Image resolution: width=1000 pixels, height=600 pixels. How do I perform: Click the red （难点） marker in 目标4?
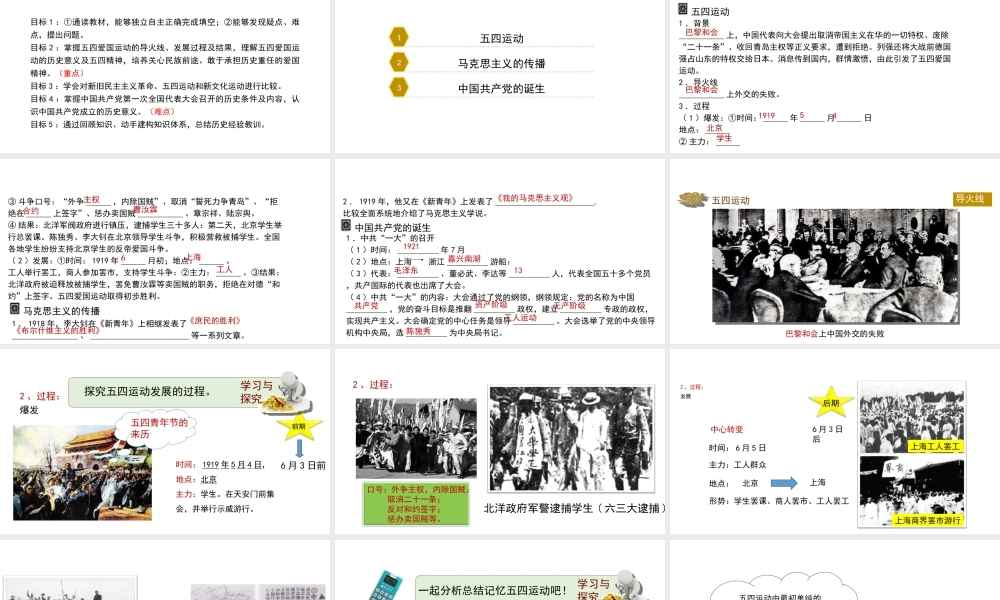click(x=162, y=112)
